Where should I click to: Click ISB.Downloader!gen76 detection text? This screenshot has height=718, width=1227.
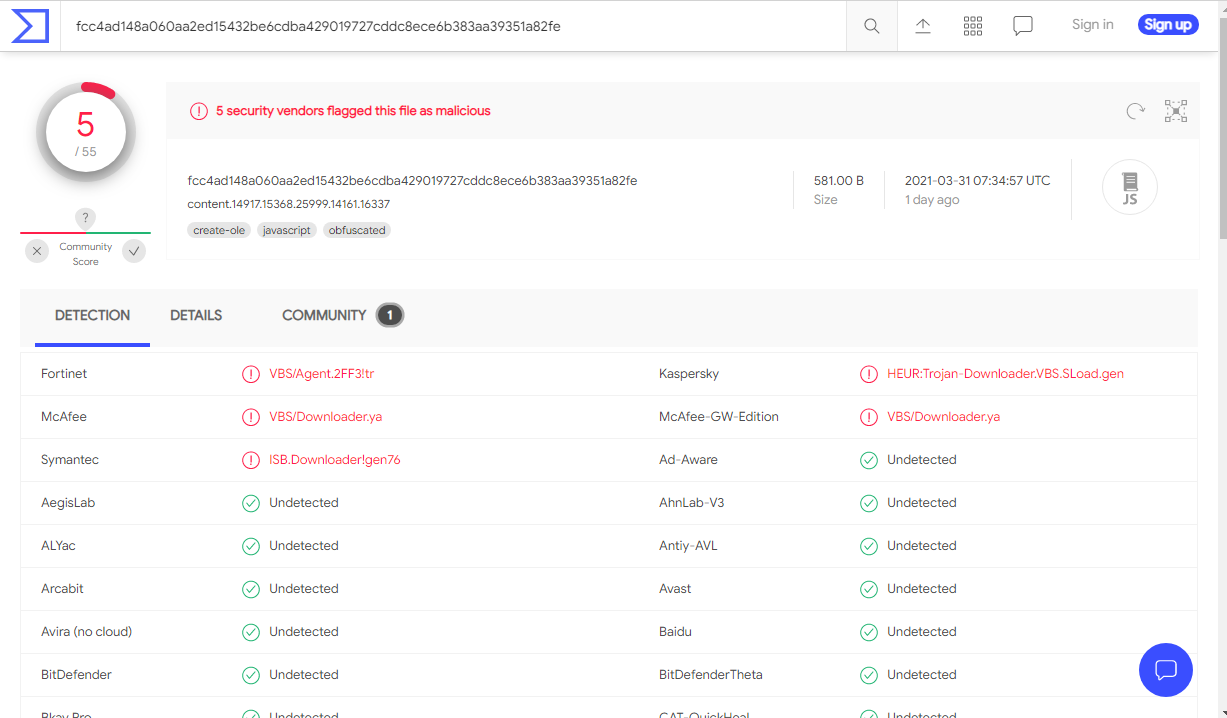coord(335,460)
